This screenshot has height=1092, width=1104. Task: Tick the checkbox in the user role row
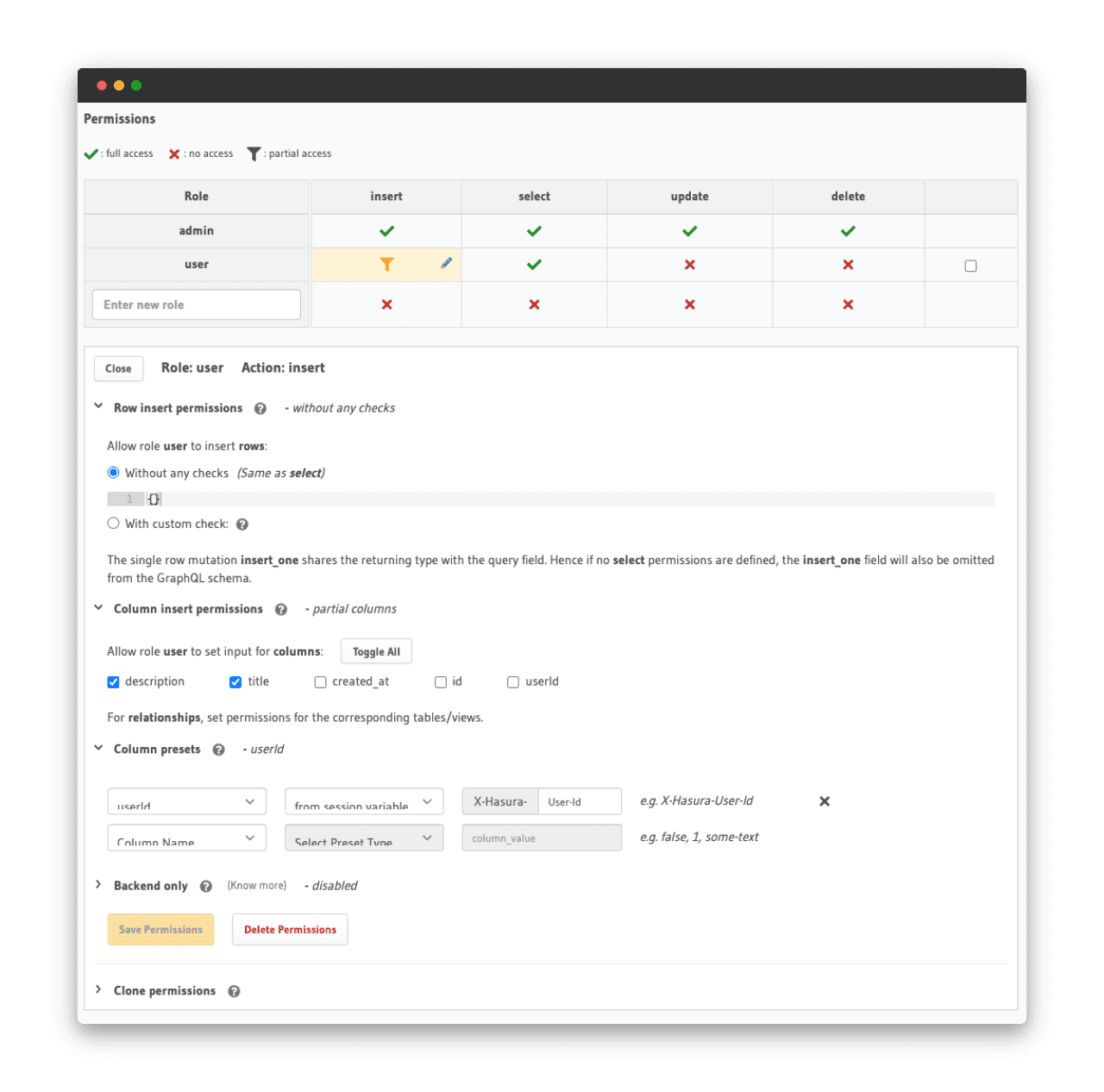point(970,266)
